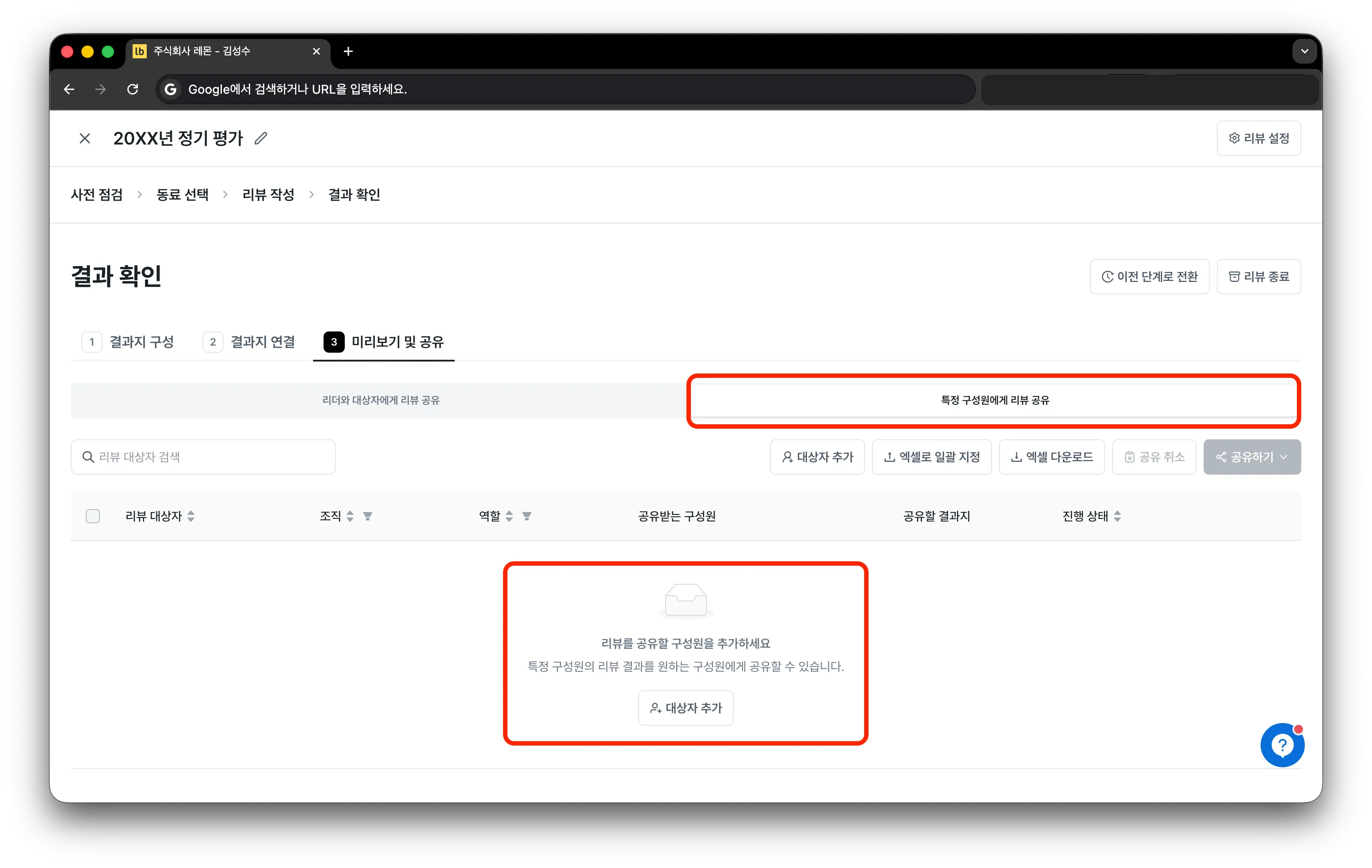The image size is (1372, 868).
Task: Open 리뷰 설정 settings button
Action: click(1258, 138)
